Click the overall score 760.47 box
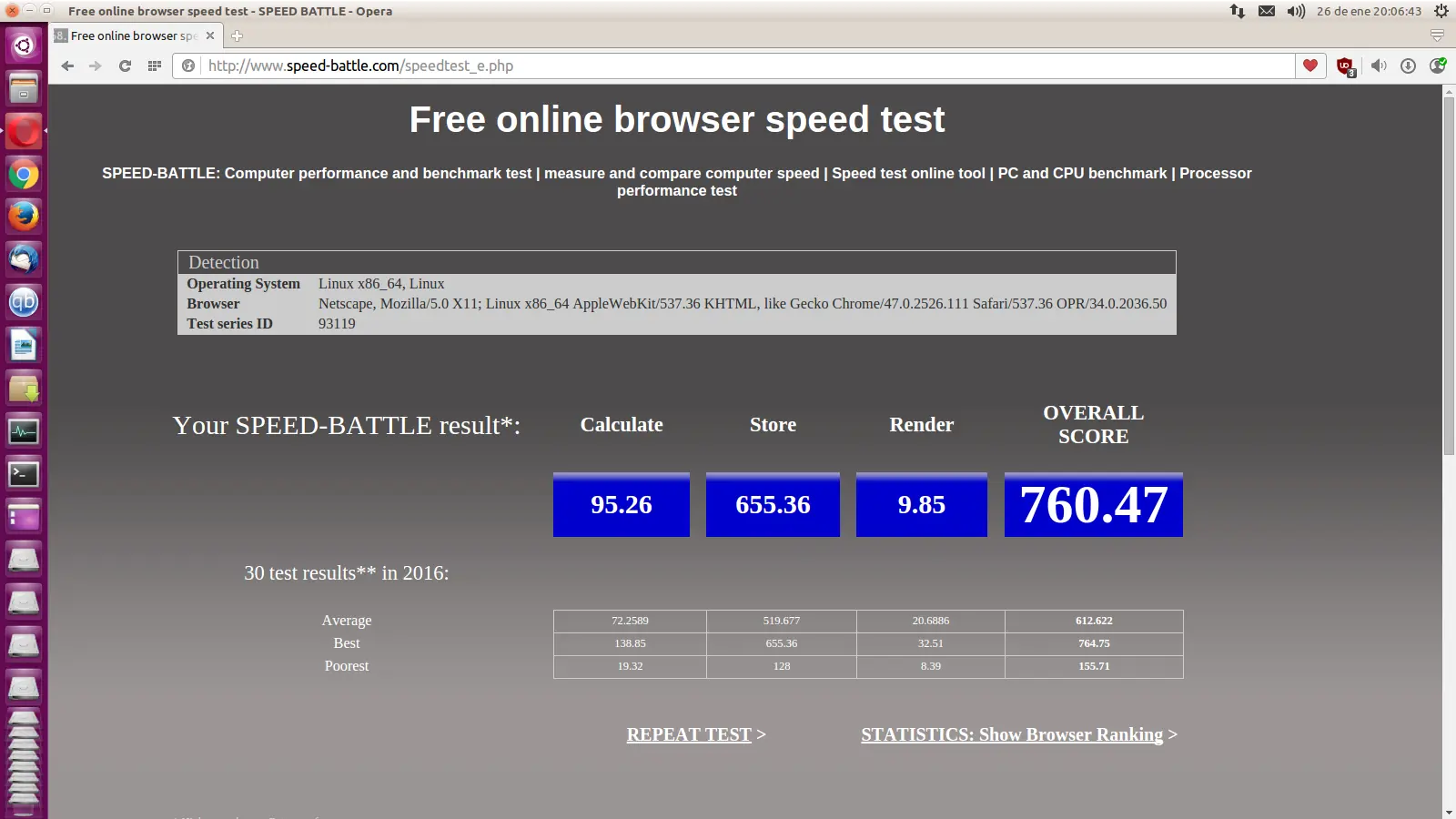 (1094, 504)
